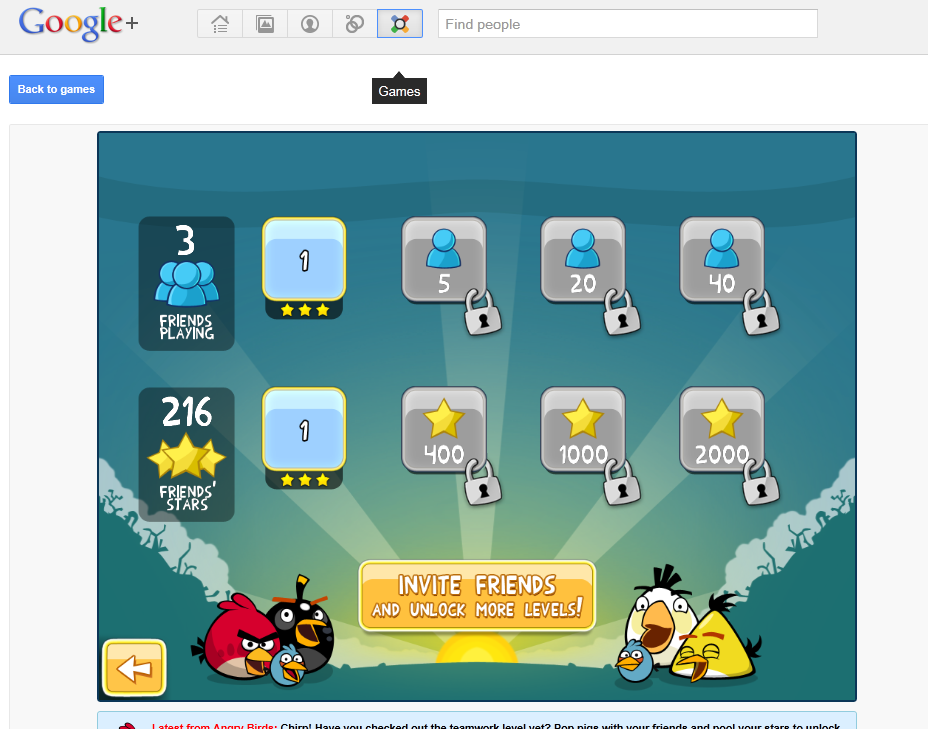Click the Google+ logo
The height and width of the screenshot is (729, 928).
(x=79, y=24)
